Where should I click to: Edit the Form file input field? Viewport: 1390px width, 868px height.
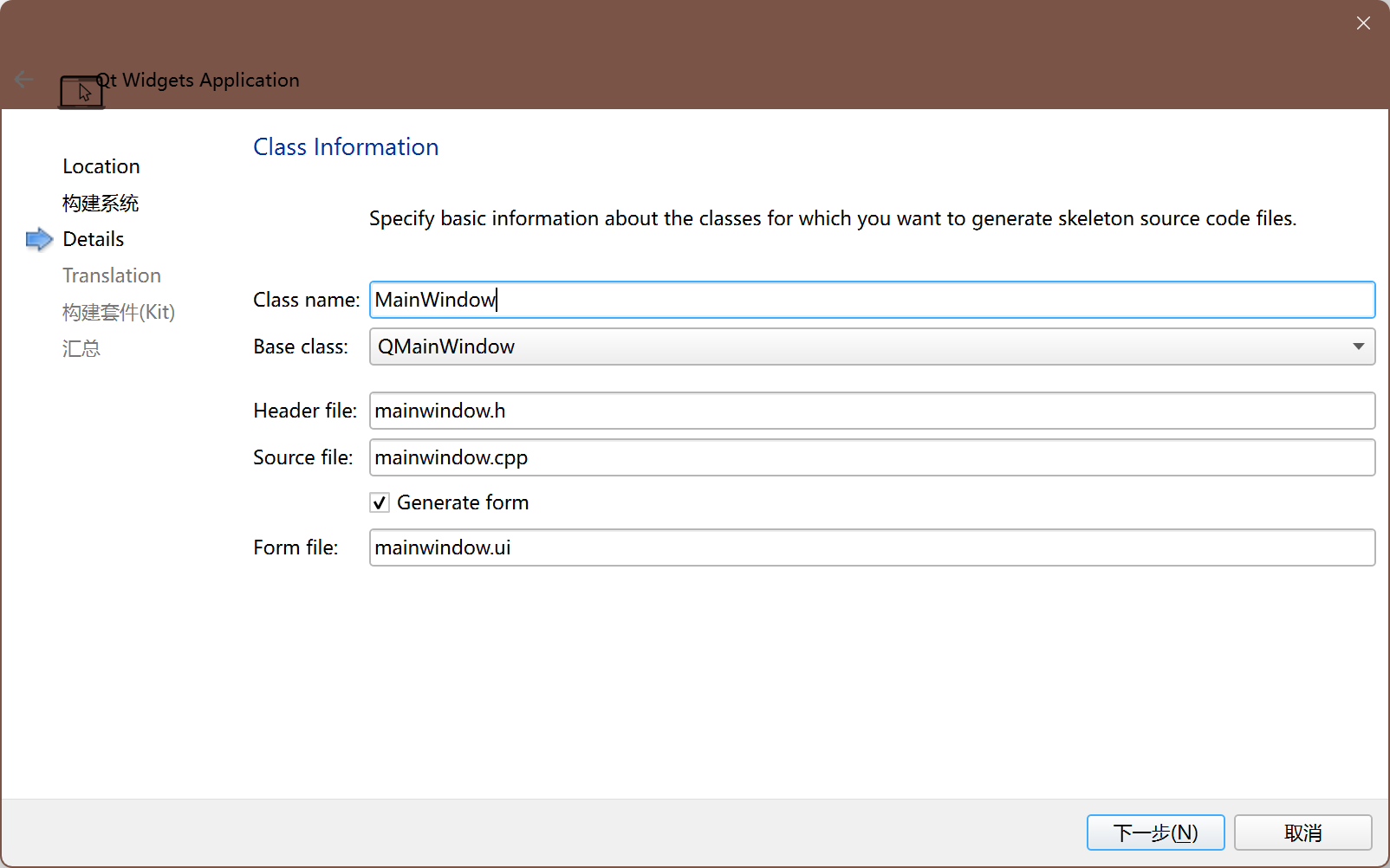[x=872, y=547]
